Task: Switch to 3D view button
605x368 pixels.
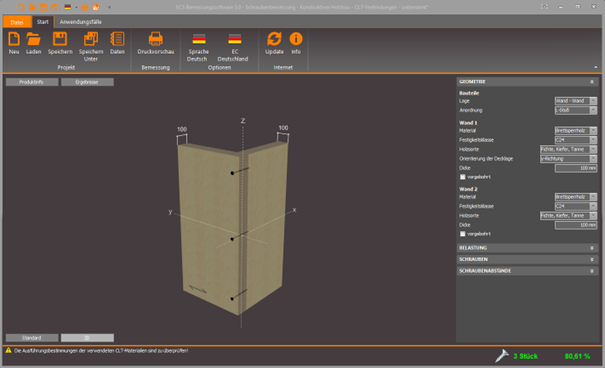Action: [x=87, y=338]
